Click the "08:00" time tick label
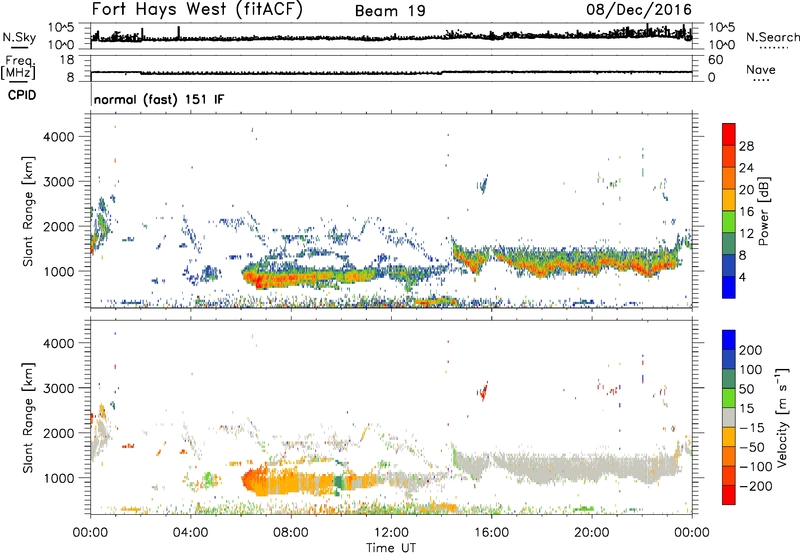800x554 pixels. click(x=291, y=533)
